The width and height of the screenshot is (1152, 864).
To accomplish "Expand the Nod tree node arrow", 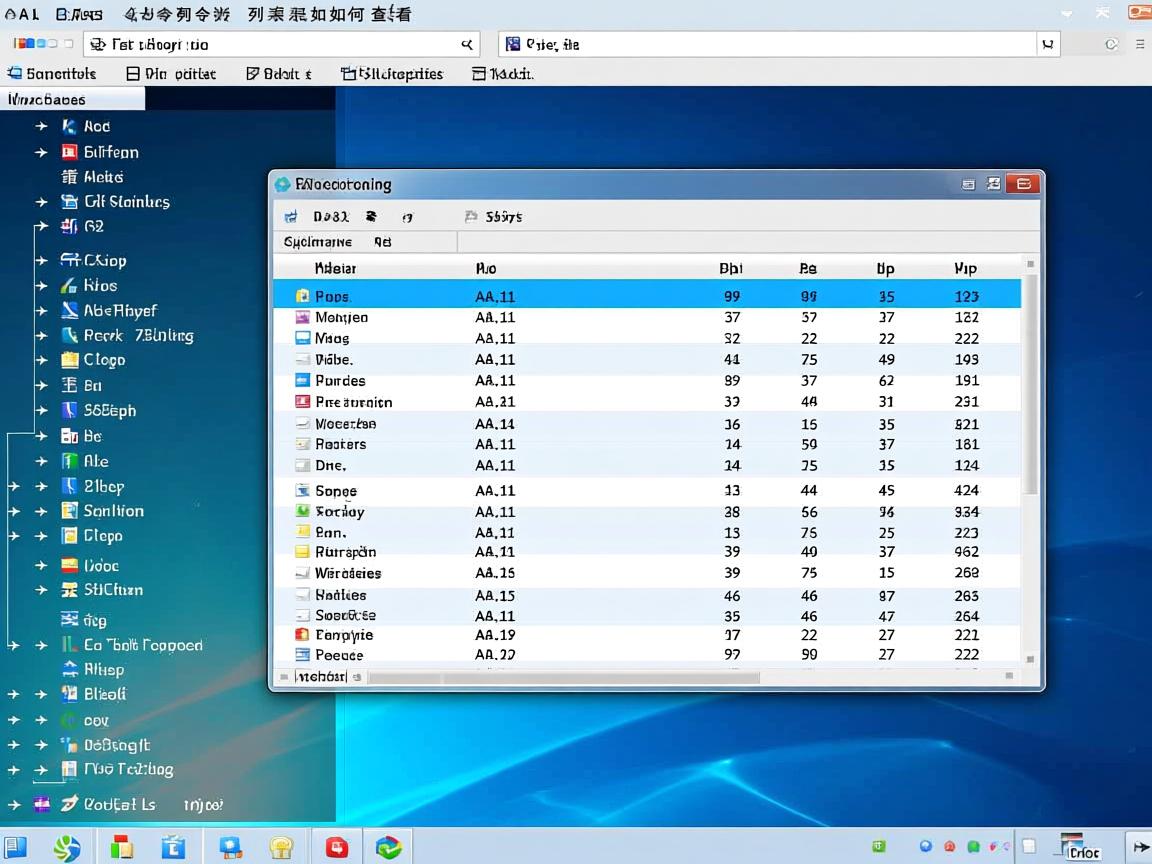I will [x=41, y=127].
